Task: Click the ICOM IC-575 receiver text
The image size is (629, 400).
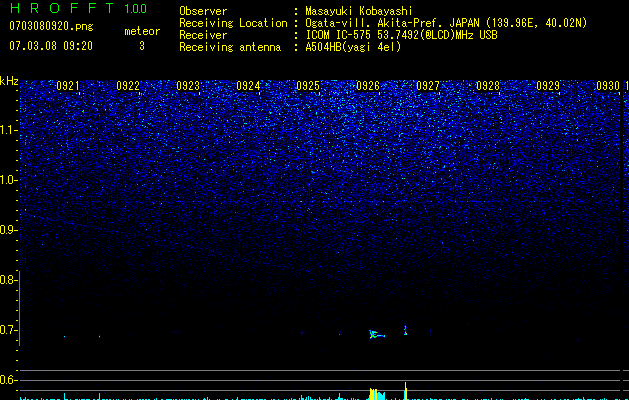Action: tap(401, 35)
